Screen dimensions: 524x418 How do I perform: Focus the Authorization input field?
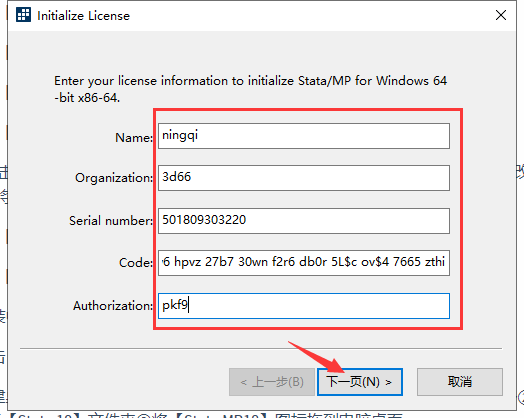(x=304, y=306)
